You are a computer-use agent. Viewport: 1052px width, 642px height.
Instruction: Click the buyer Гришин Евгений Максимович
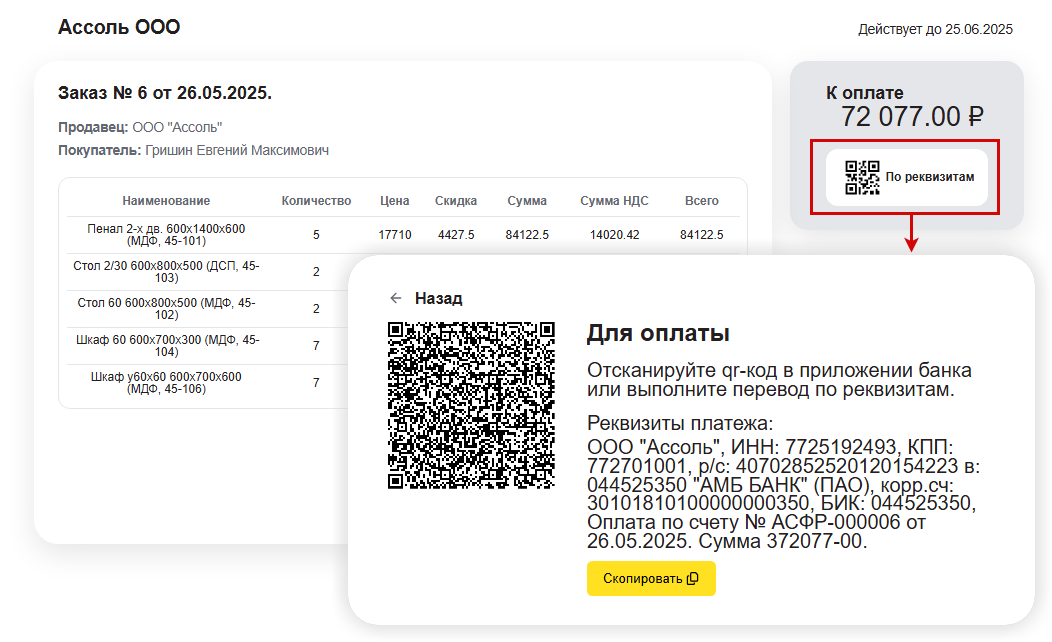pos(237,150)
